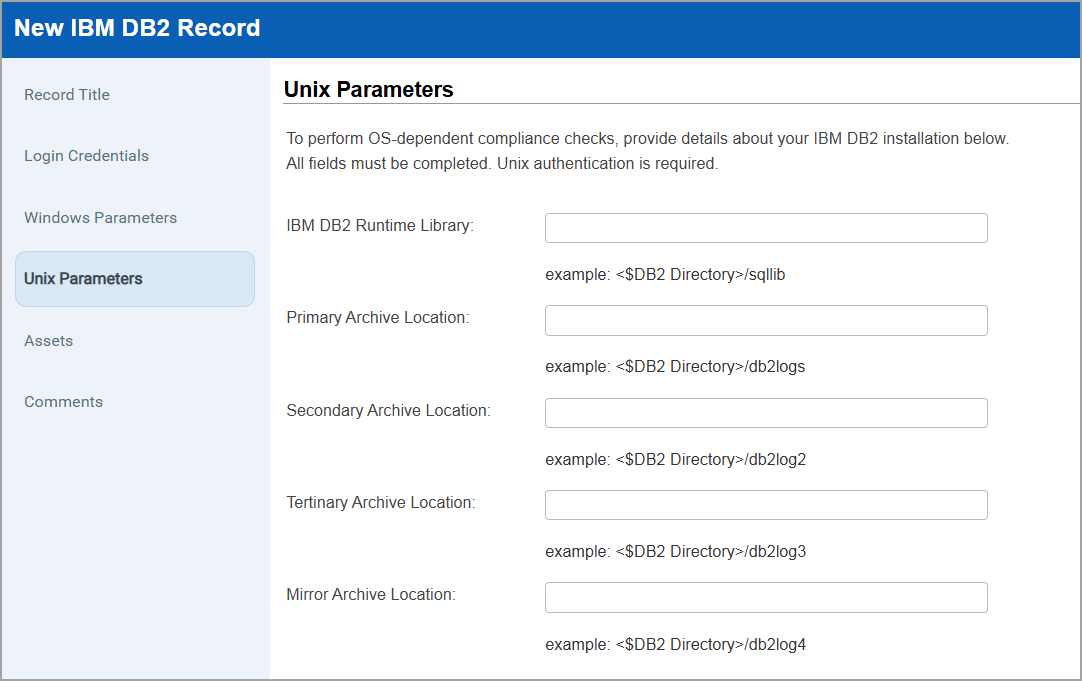Click the Primary Archive Location input
1082x681 pixels.
(766, 320)
